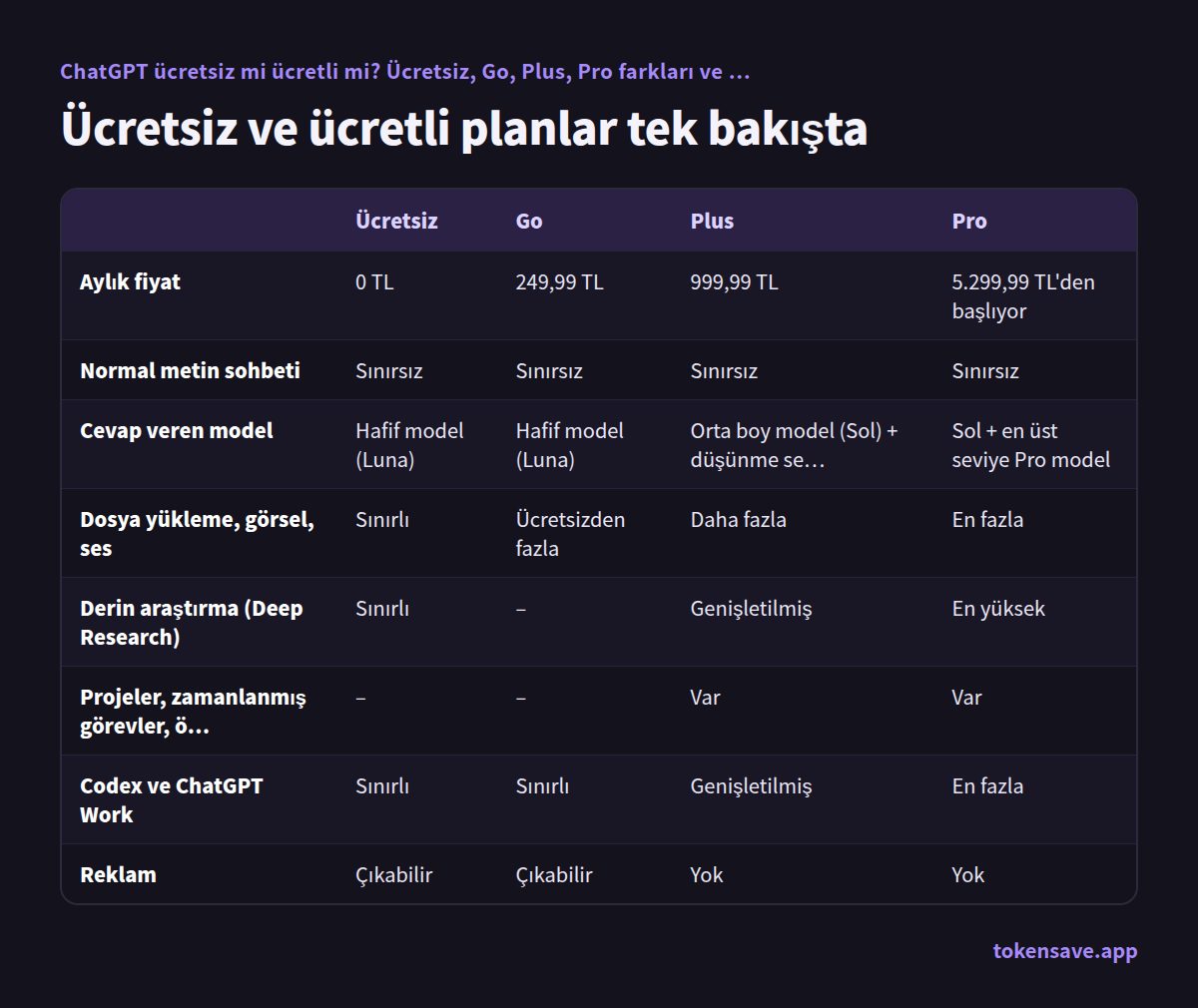Image resolution: width=1198 pixels, height=1008 pixels.
Task: Click the '0 TL' price cell
Action: (374, 282)
